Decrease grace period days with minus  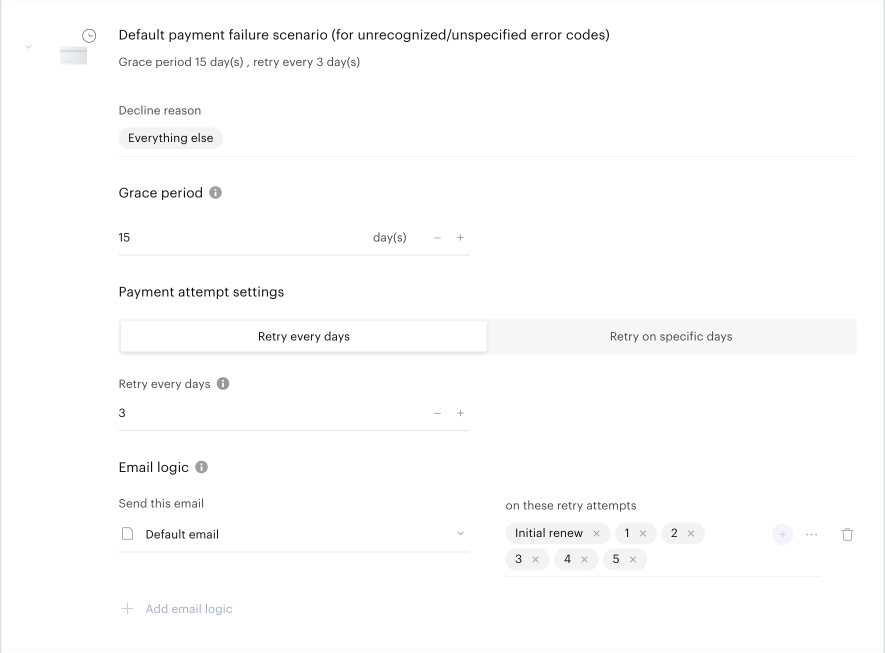coord(437,238)
